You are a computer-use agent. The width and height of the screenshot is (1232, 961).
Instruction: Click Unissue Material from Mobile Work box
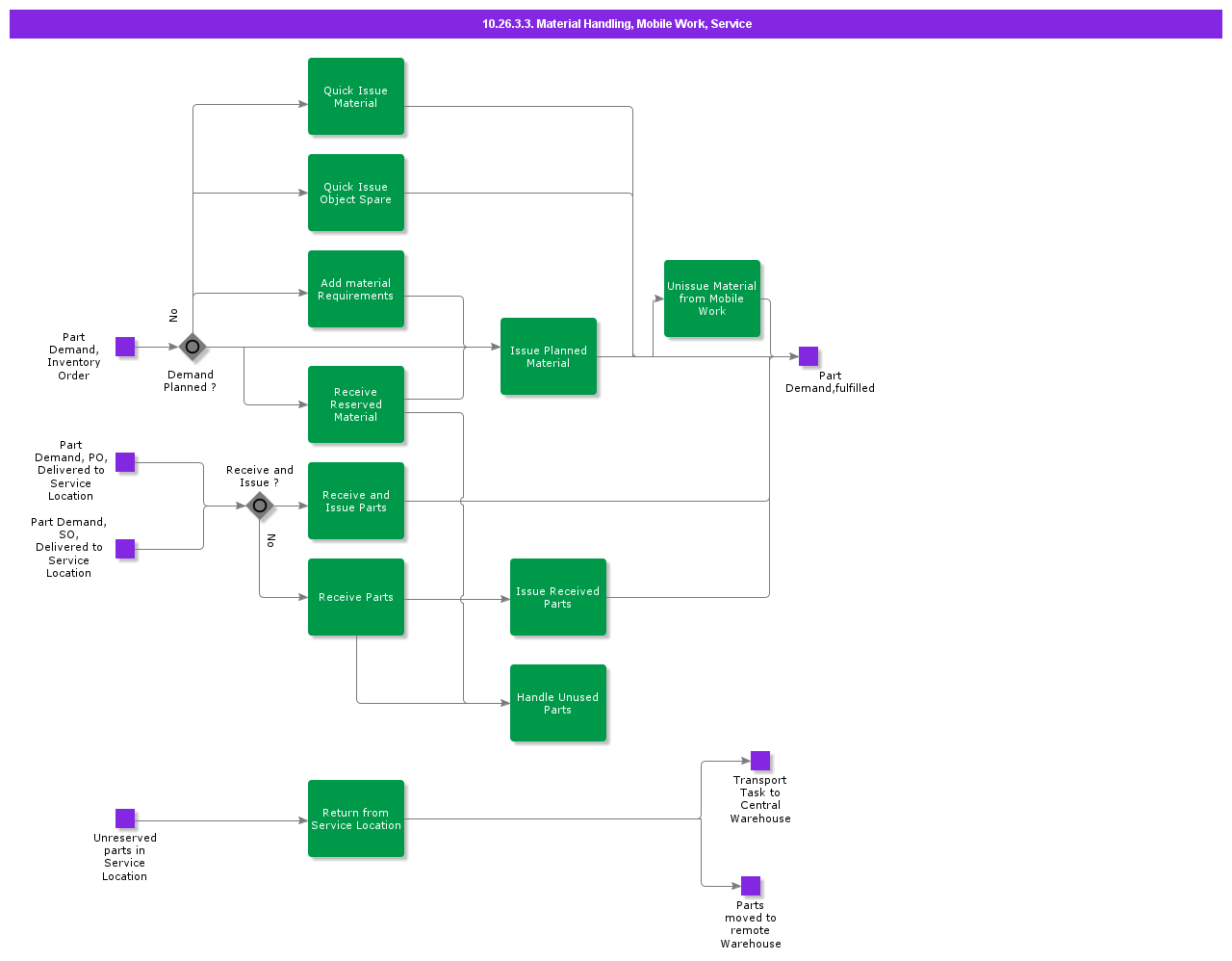(x=712, y=299)
